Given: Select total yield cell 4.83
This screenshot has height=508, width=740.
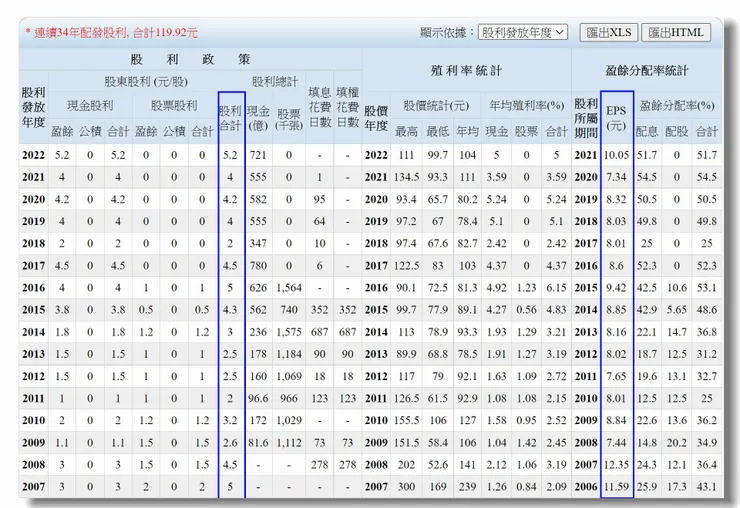Looking at the screenshot, I should (556, 310).
